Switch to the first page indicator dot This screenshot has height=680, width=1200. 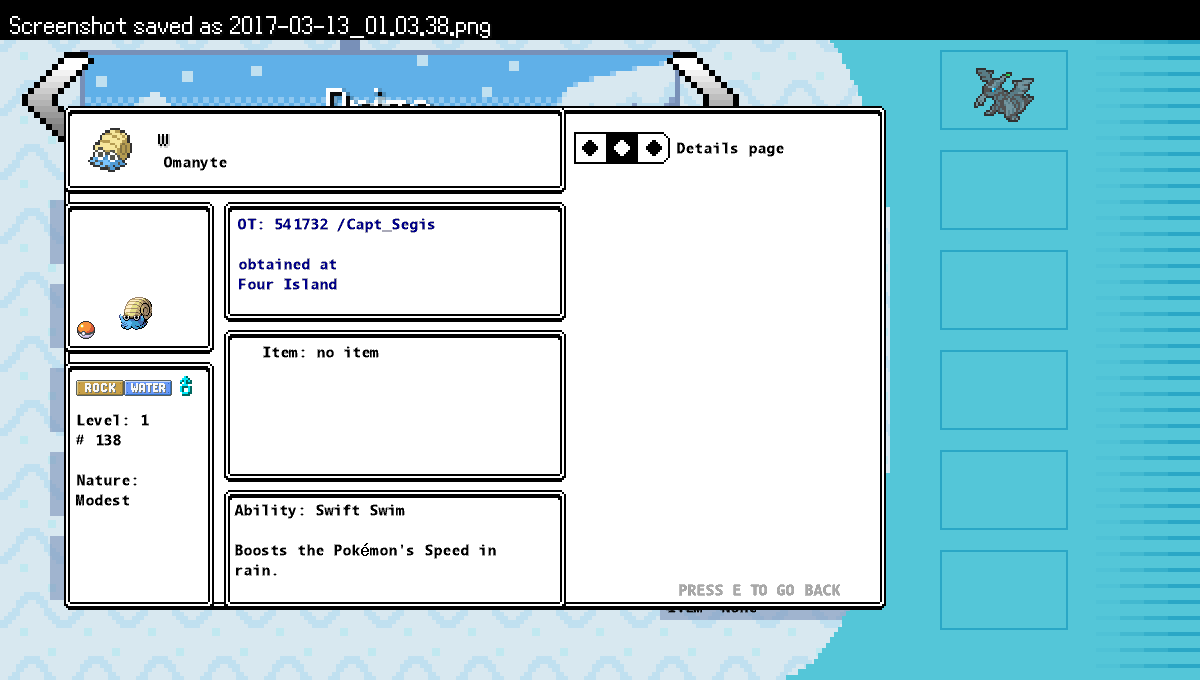click(x=591, y=148)
